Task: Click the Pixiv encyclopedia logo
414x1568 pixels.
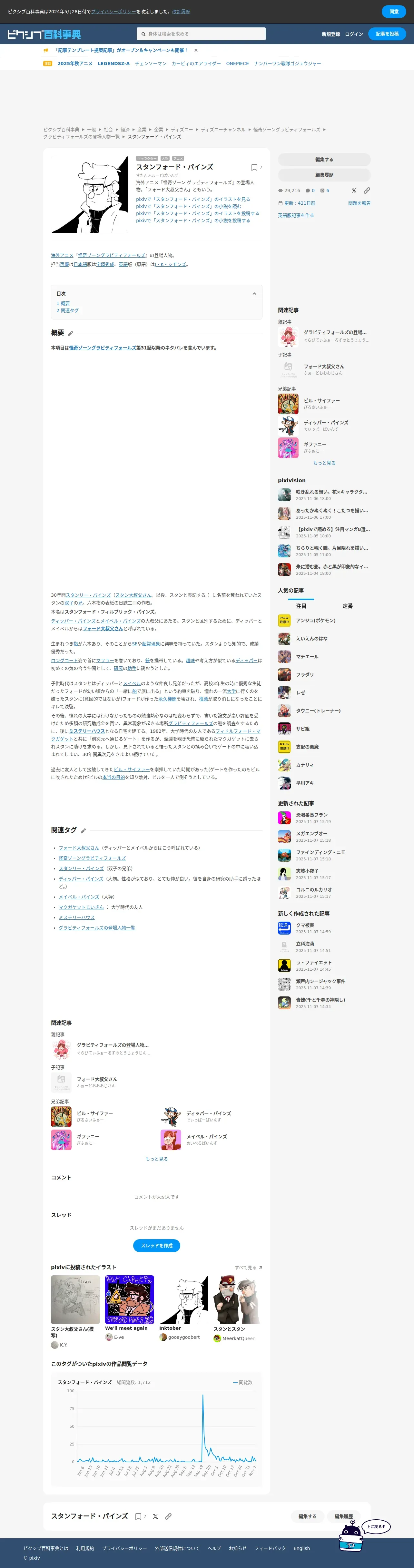Action: click(x=44, y=34)
